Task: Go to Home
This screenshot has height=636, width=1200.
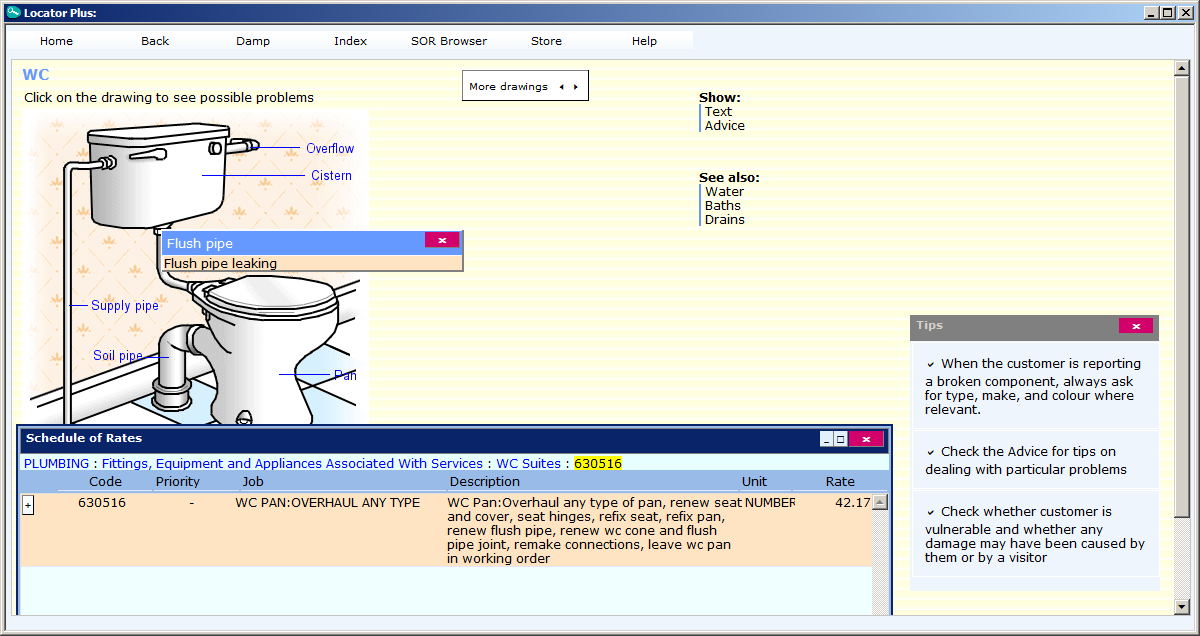Action: pyautogui.click(x=56, y=41)
